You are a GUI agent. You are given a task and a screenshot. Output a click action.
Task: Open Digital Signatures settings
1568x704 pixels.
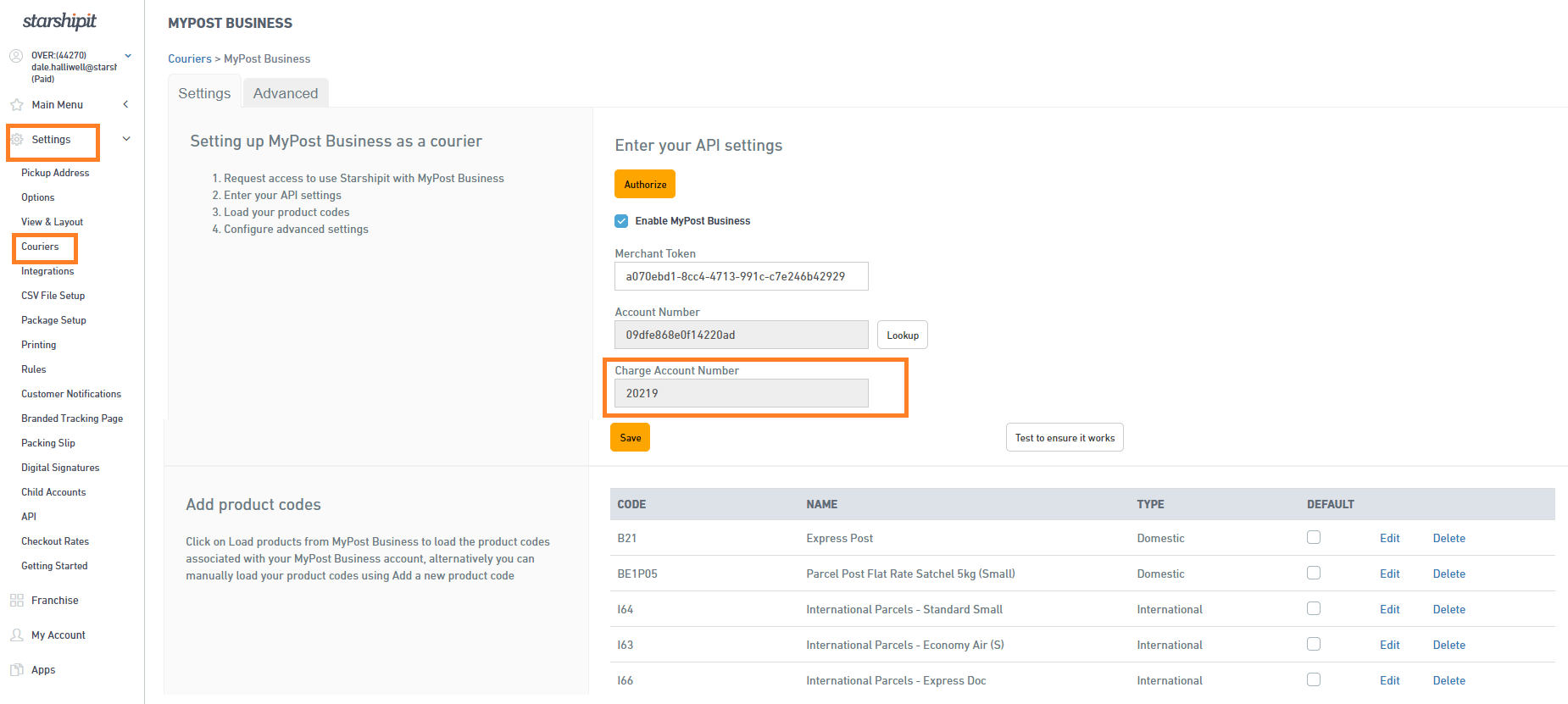(60, 468)
